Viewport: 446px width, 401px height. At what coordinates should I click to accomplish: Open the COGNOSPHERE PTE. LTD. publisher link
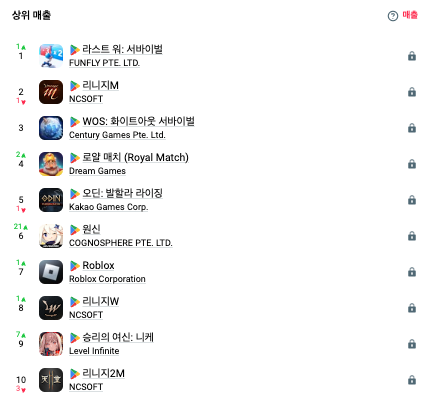click(121, 243)
